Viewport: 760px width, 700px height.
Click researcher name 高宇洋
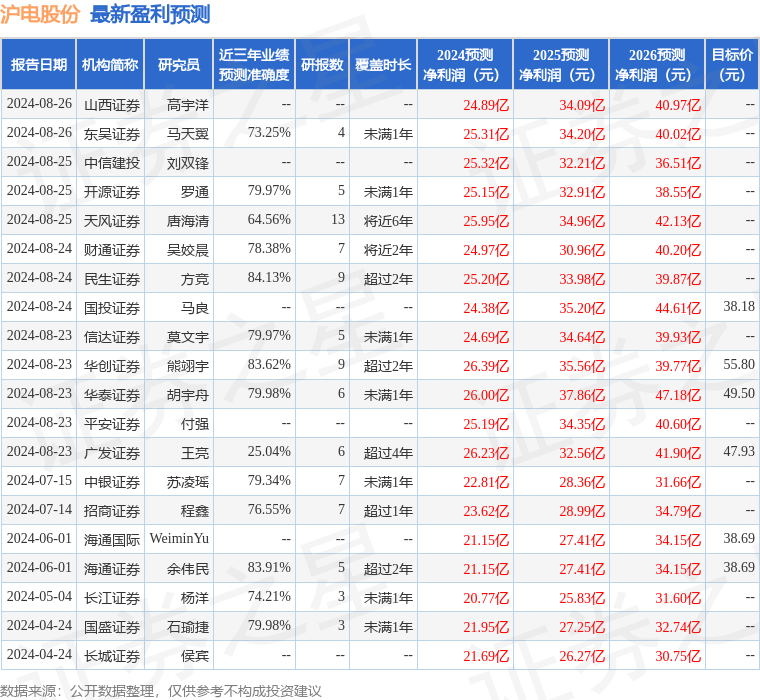188,105
